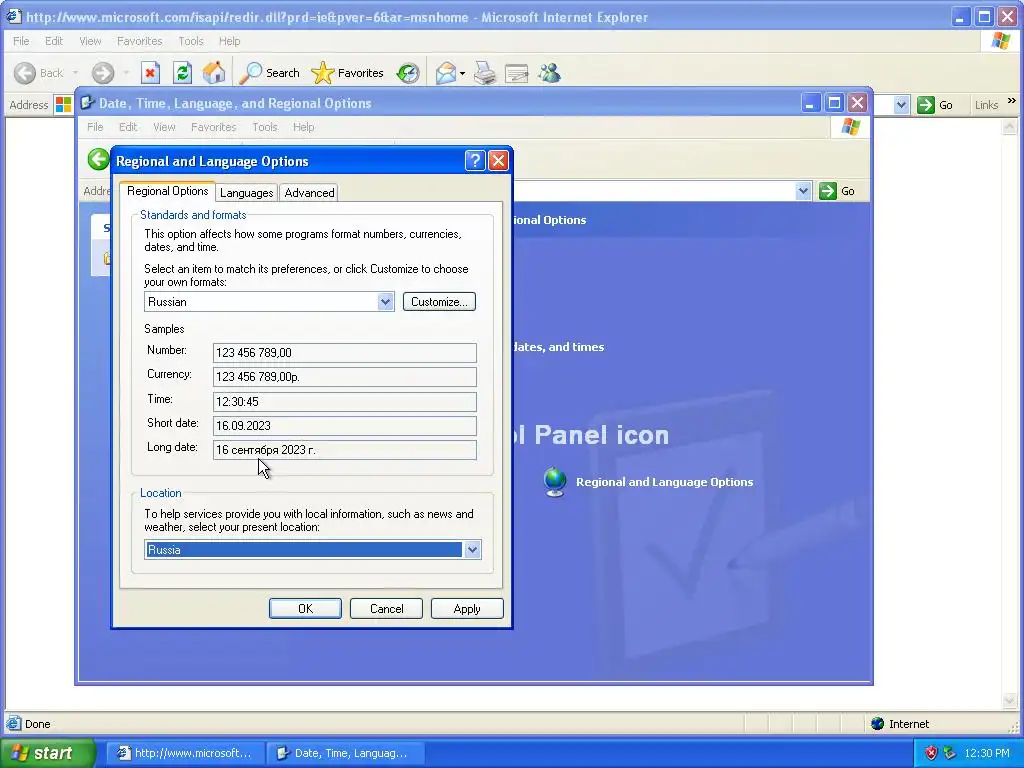The height and width of the screenshot is (768, 1024).
Task: Click the Links toolbar label
Action: [x=986, y=105]
